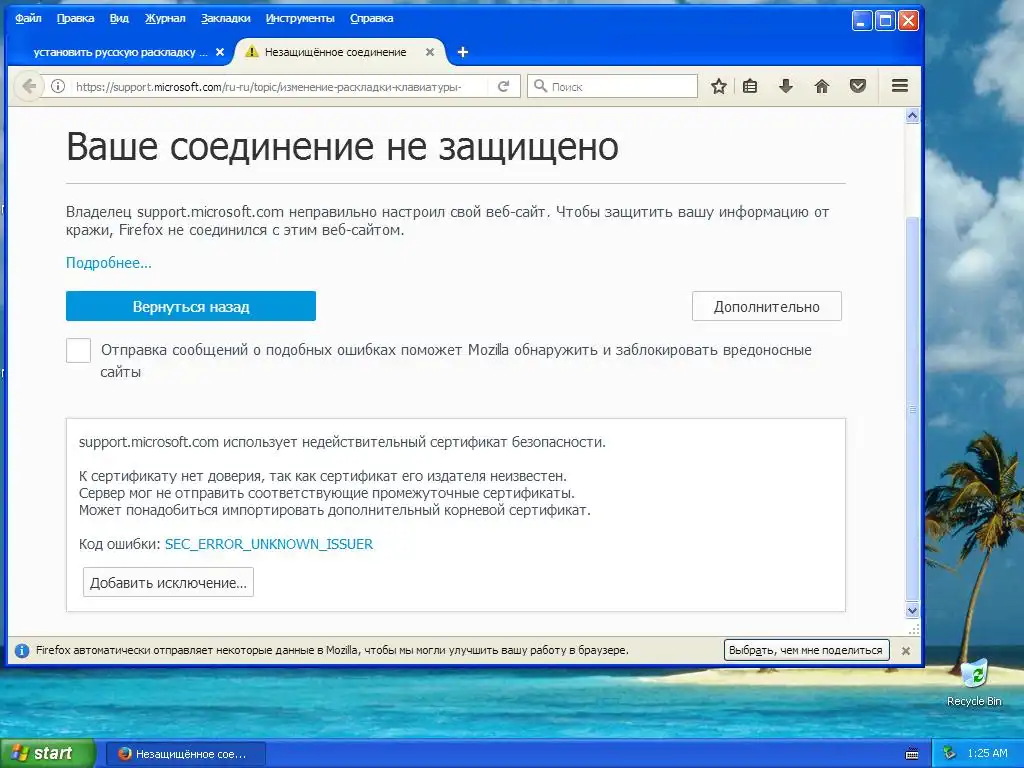Open the hamburger menu icon
This screenshot has height=768, width=1024.
(x=900, y=86)
